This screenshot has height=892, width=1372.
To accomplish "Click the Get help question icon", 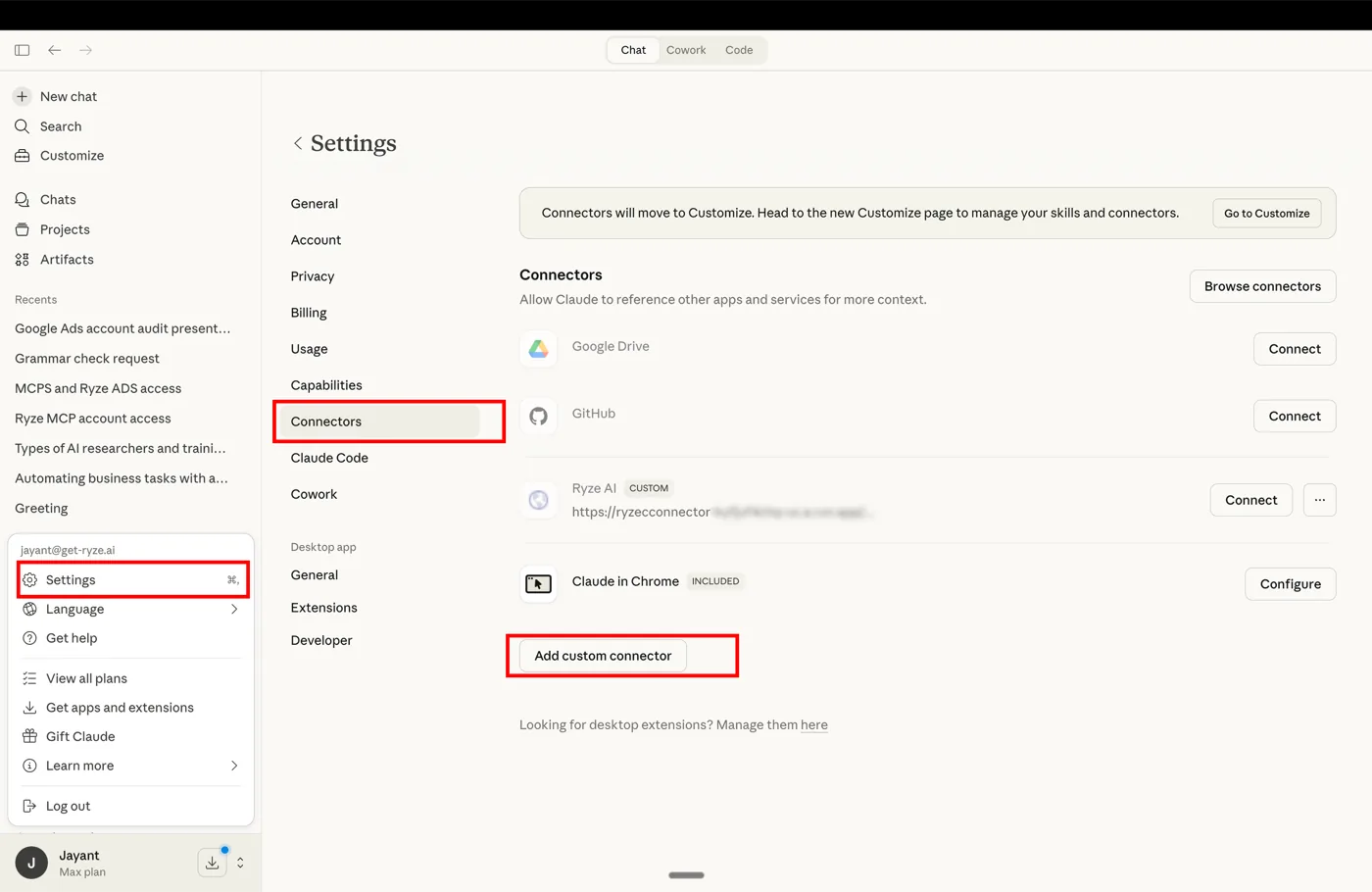I will point(29,638).
